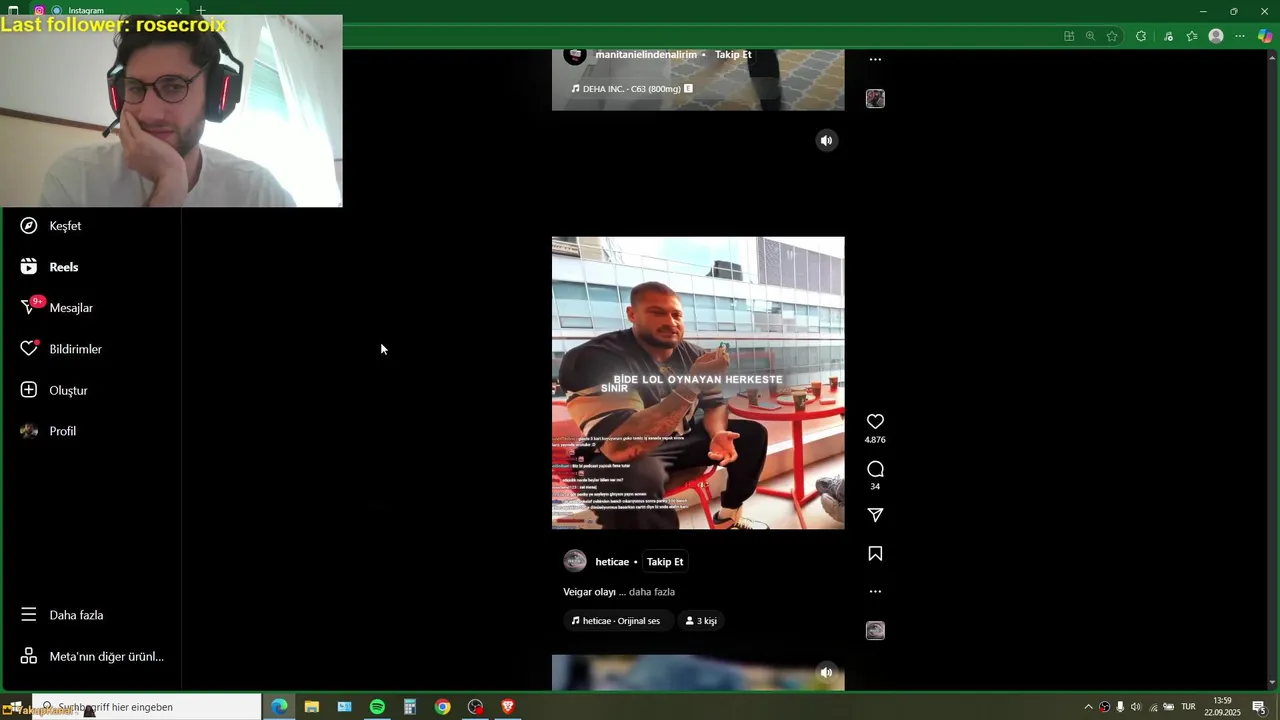
Task: Open File Explorer from the taskbar
Action: tap(312, 707)
